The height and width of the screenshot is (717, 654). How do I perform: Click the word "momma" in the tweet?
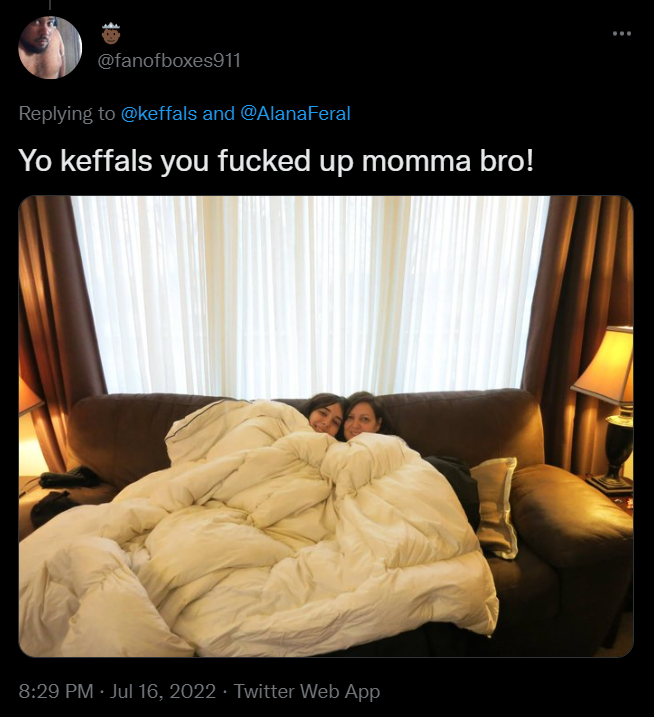pos(416,161)
